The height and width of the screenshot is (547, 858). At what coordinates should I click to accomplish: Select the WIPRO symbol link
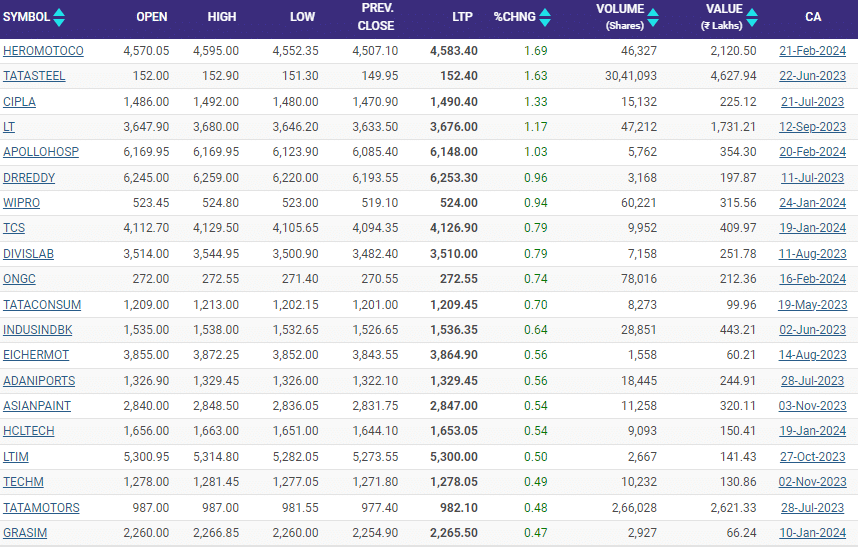(21, 203)
